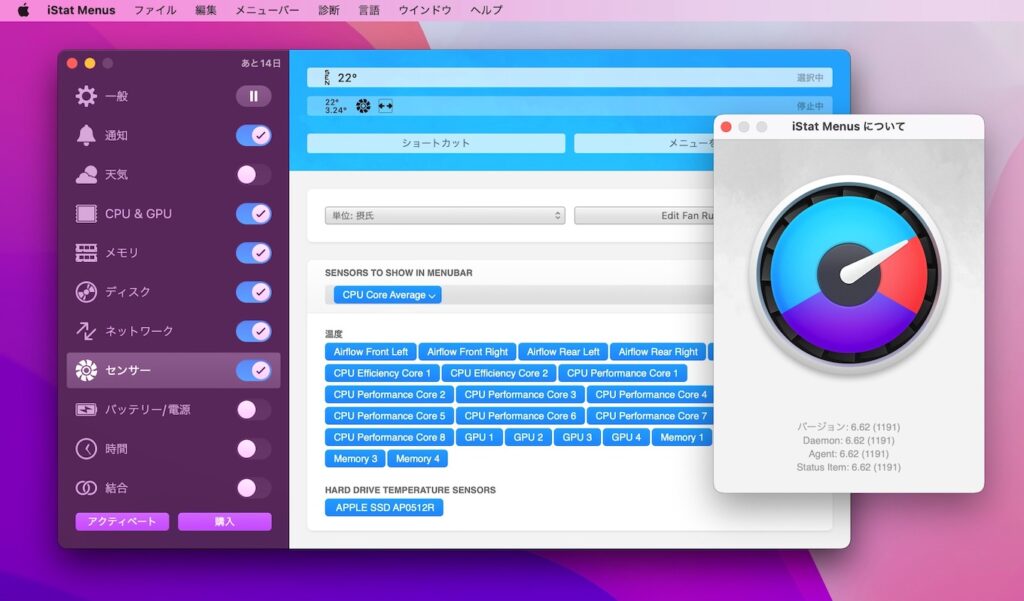Open the 単位: 摂氏 unit dropdown
Screen dimensions: 1024x601
point(444,215)
